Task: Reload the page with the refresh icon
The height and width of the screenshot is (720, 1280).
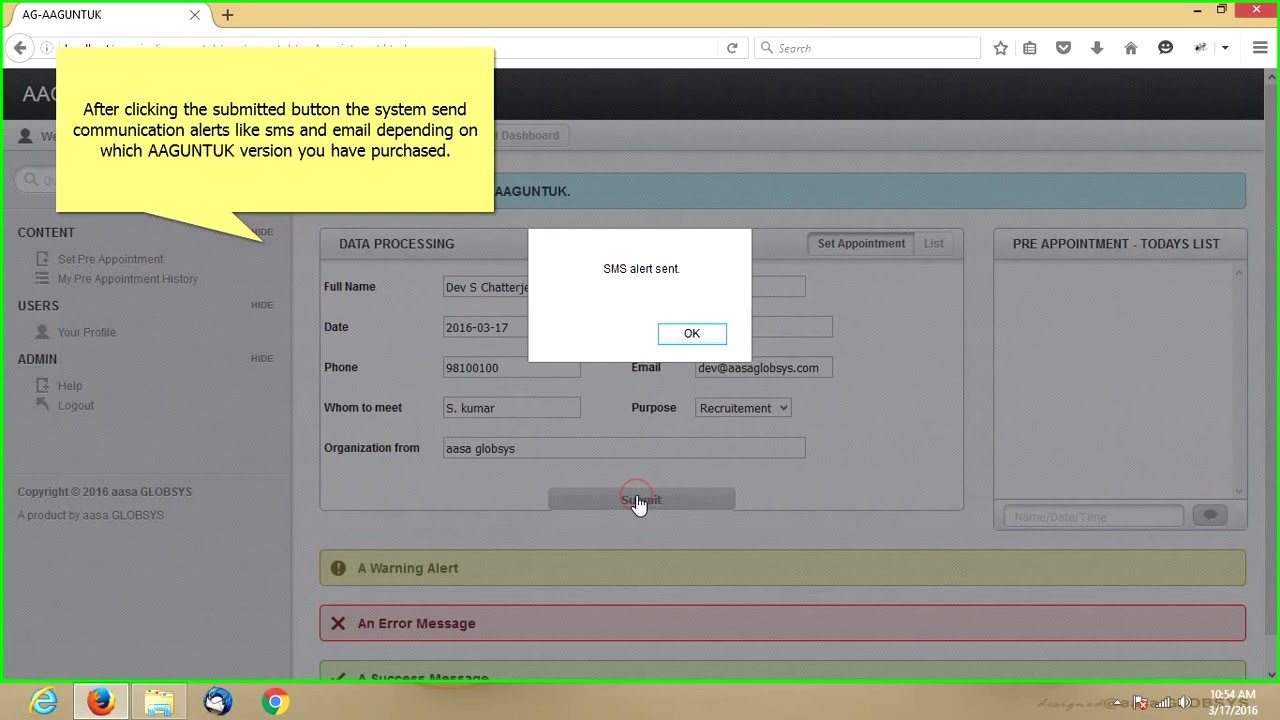Action: pyautogui.click(x=732, y=48)
